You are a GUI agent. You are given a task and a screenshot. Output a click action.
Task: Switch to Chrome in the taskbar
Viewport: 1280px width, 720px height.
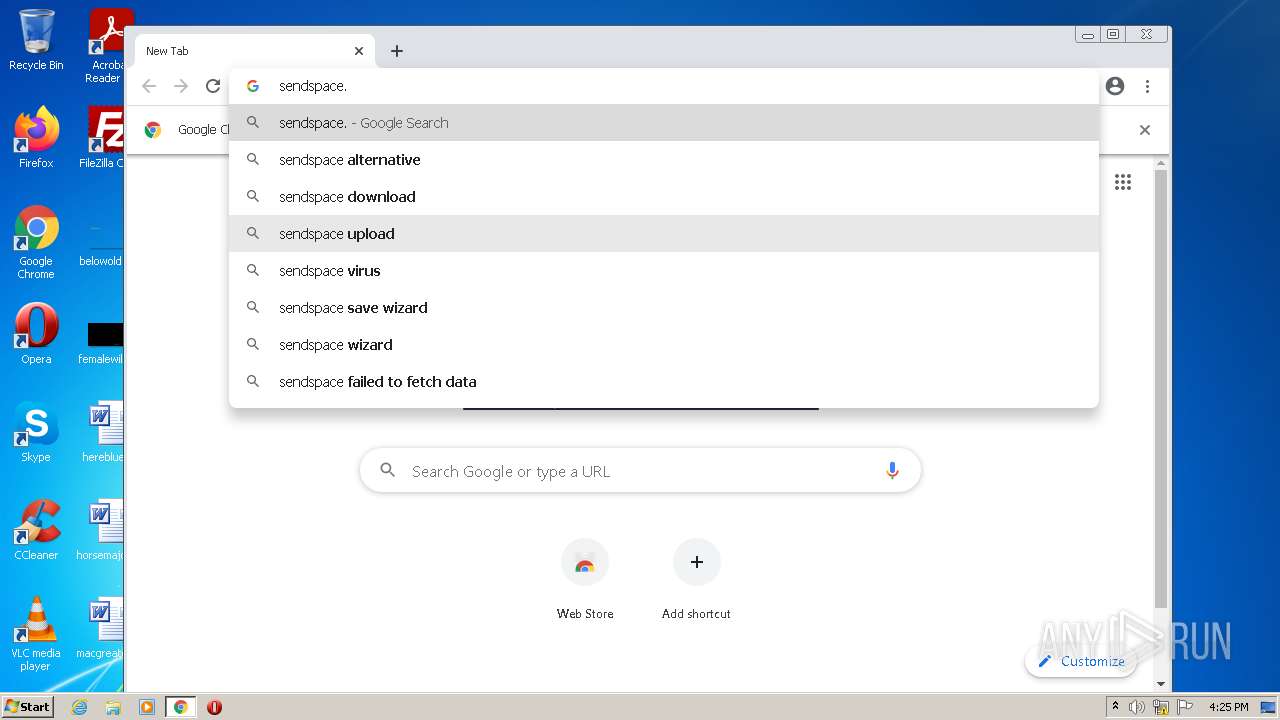[x=181, y=707]
